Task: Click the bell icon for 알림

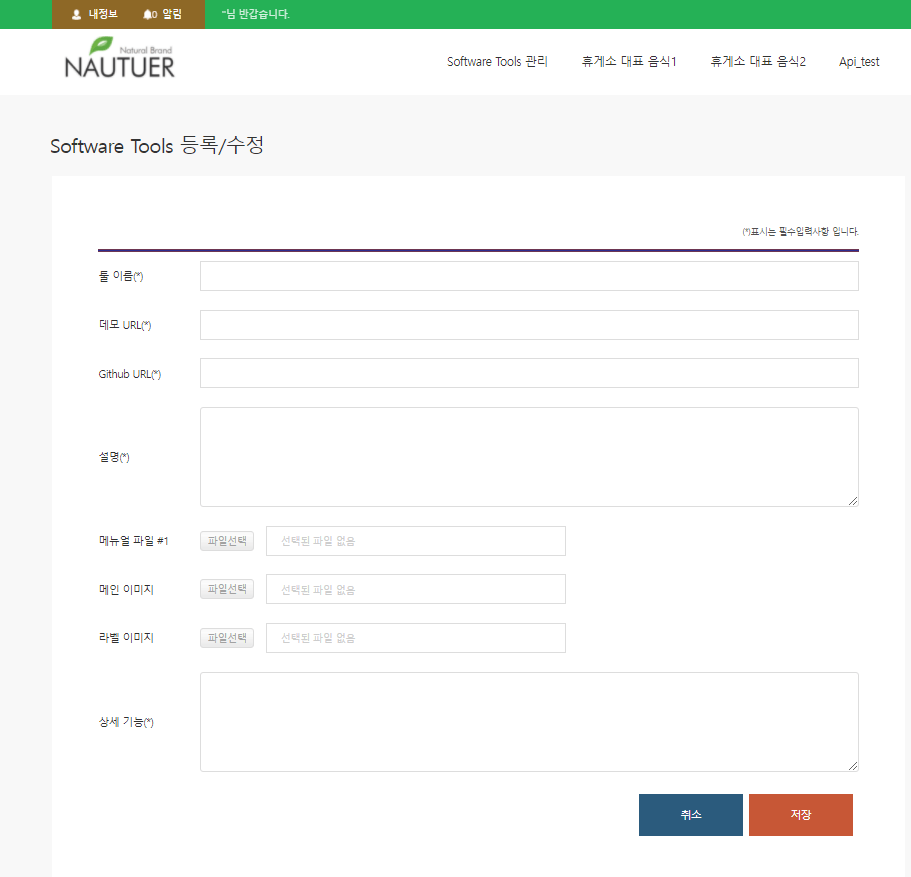Action: coord(148,15)
